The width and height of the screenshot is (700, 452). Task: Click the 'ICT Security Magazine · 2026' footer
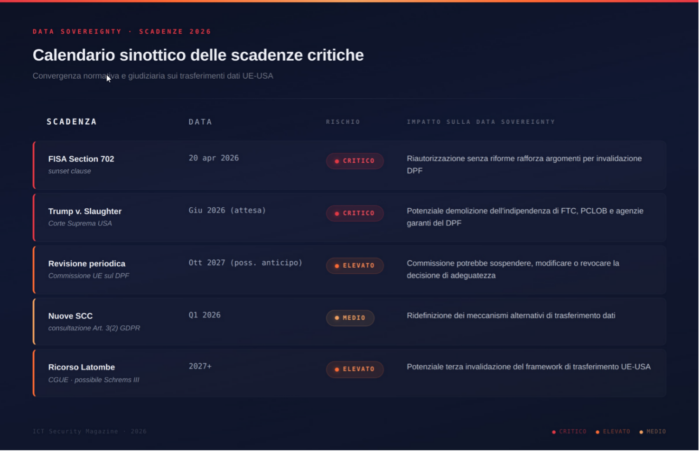(x=89, y=431)
